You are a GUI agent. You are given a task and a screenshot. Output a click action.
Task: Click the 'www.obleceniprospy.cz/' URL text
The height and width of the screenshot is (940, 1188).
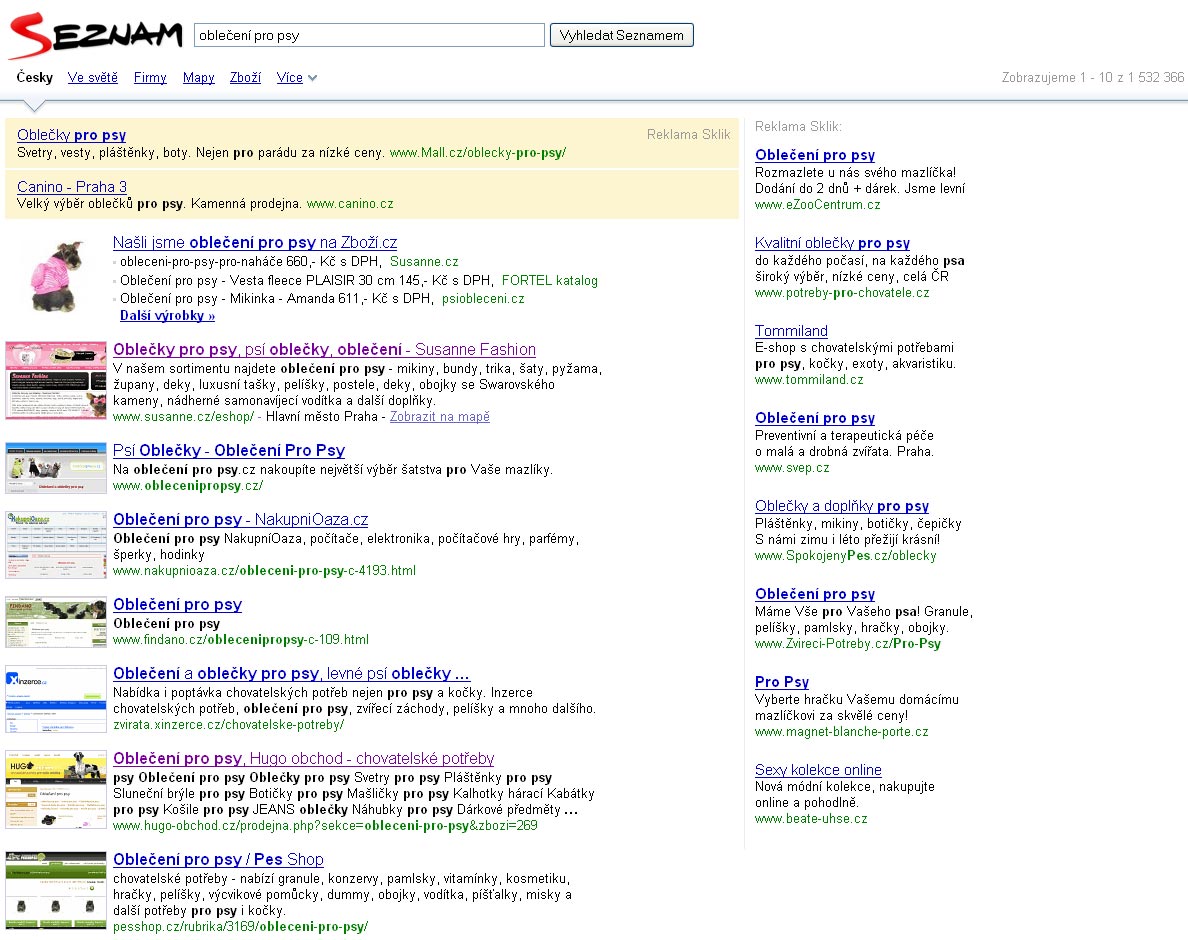pos(188,486)
